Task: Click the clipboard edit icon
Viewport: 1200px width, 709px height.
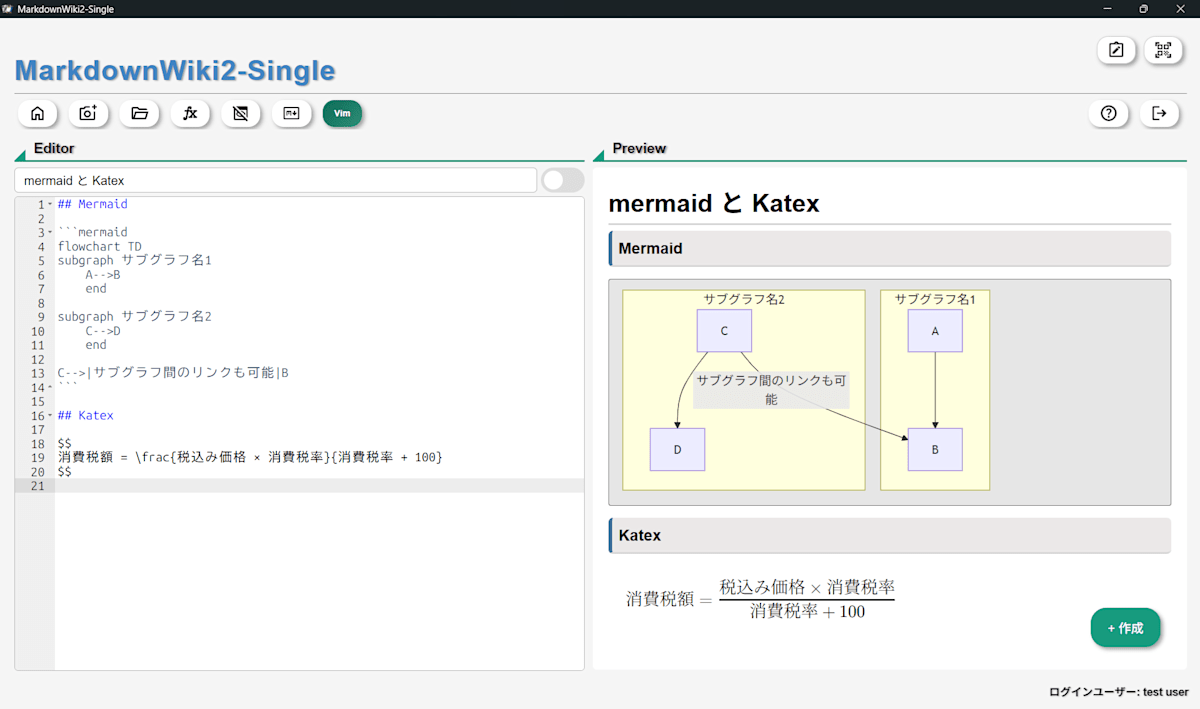Action: [1116, 50]
